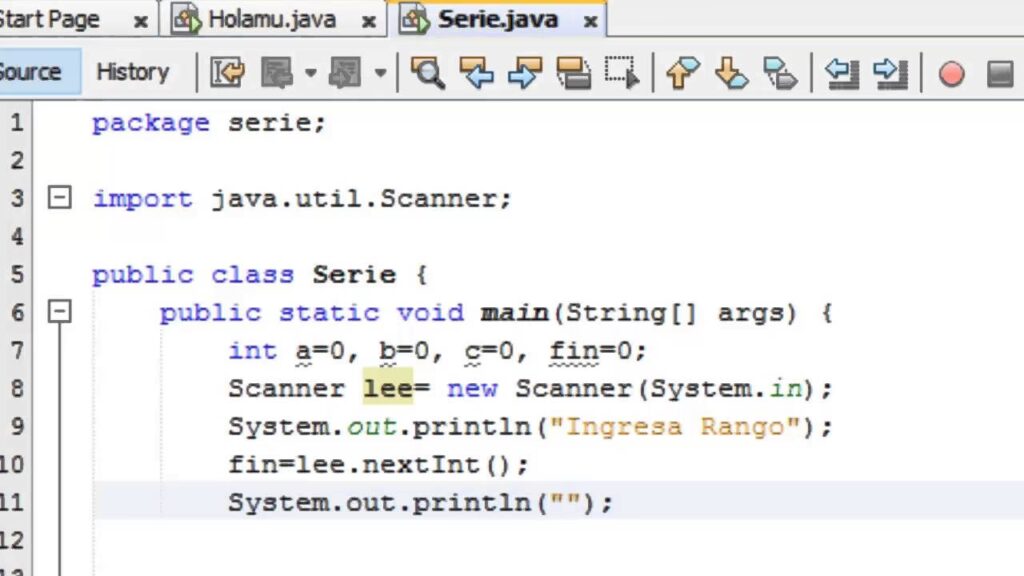
Task: Click the Last Edit location icon
Action: 227,73
